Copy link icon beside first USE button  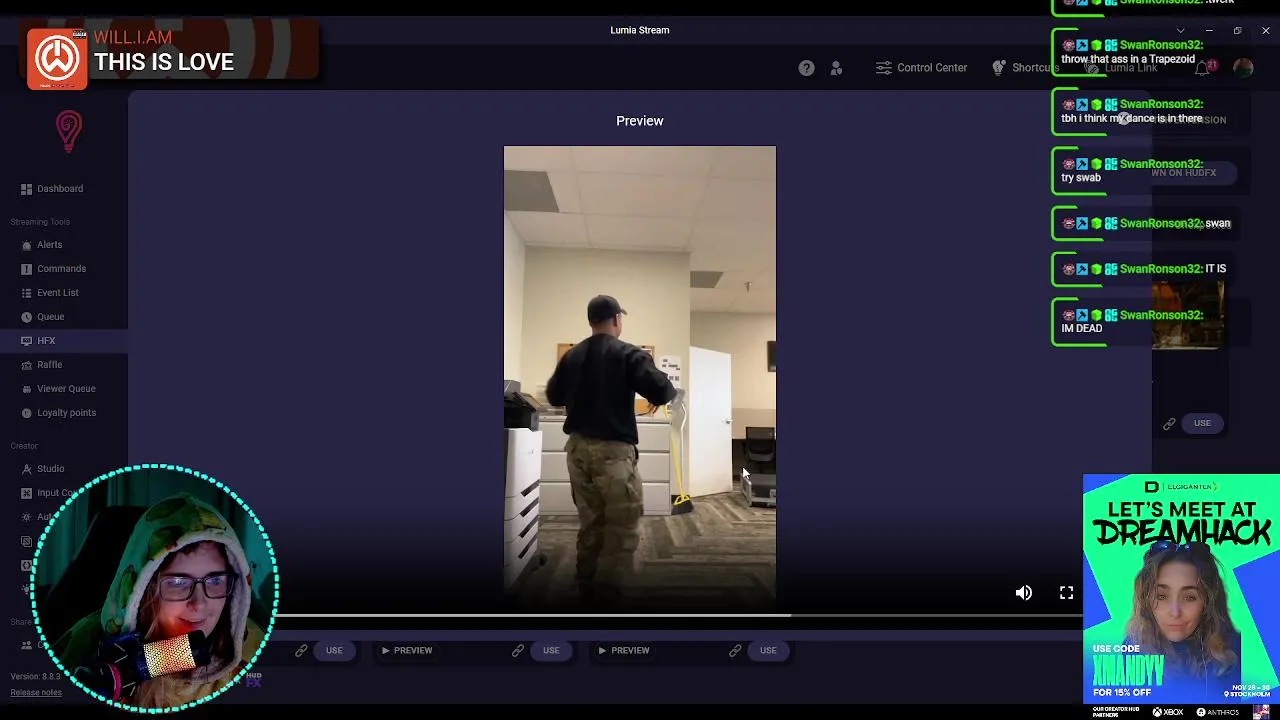click(x=301, y=650)
